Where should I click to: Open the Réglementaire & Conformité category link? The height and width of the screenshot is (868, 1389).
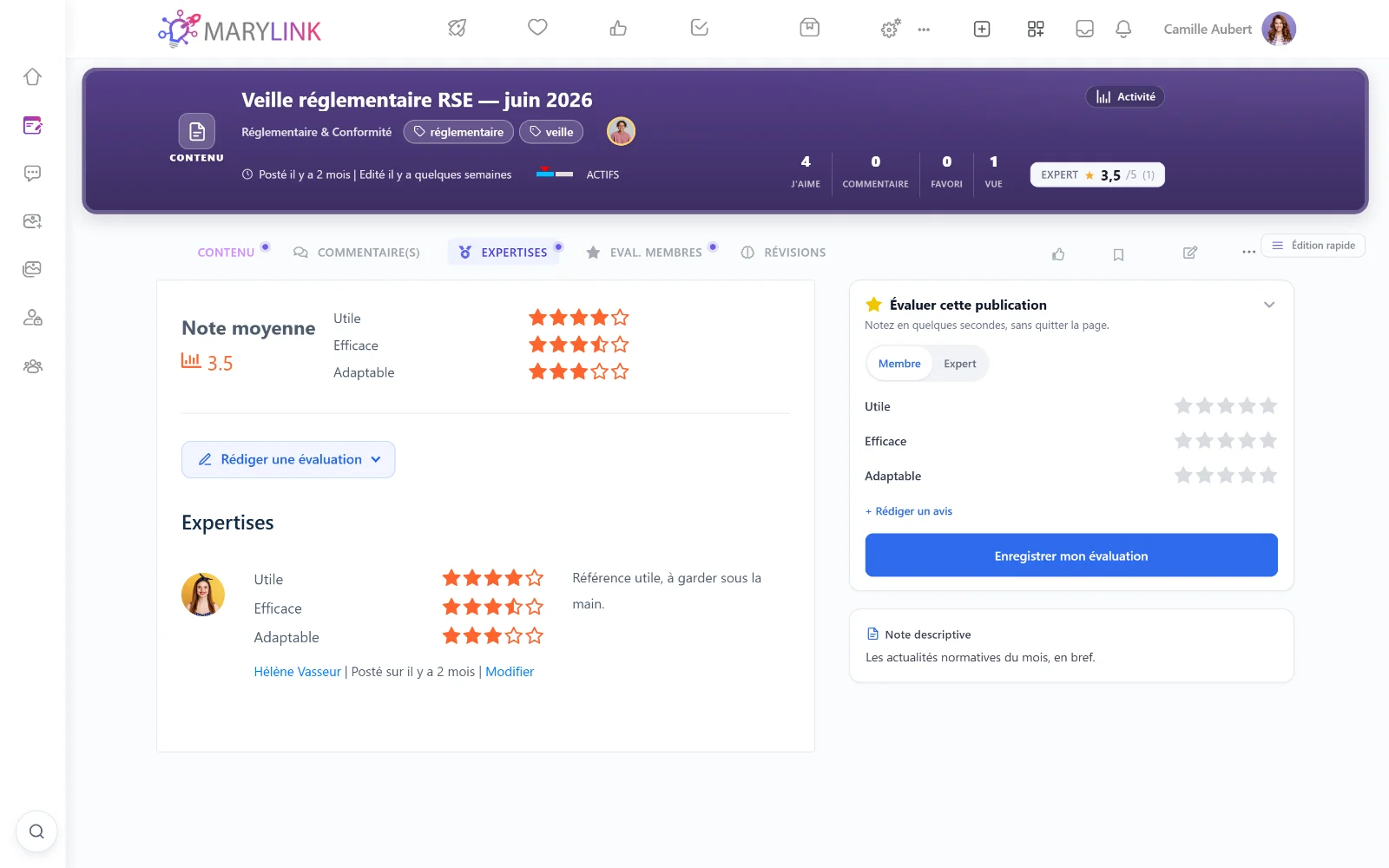pos(316,132)
